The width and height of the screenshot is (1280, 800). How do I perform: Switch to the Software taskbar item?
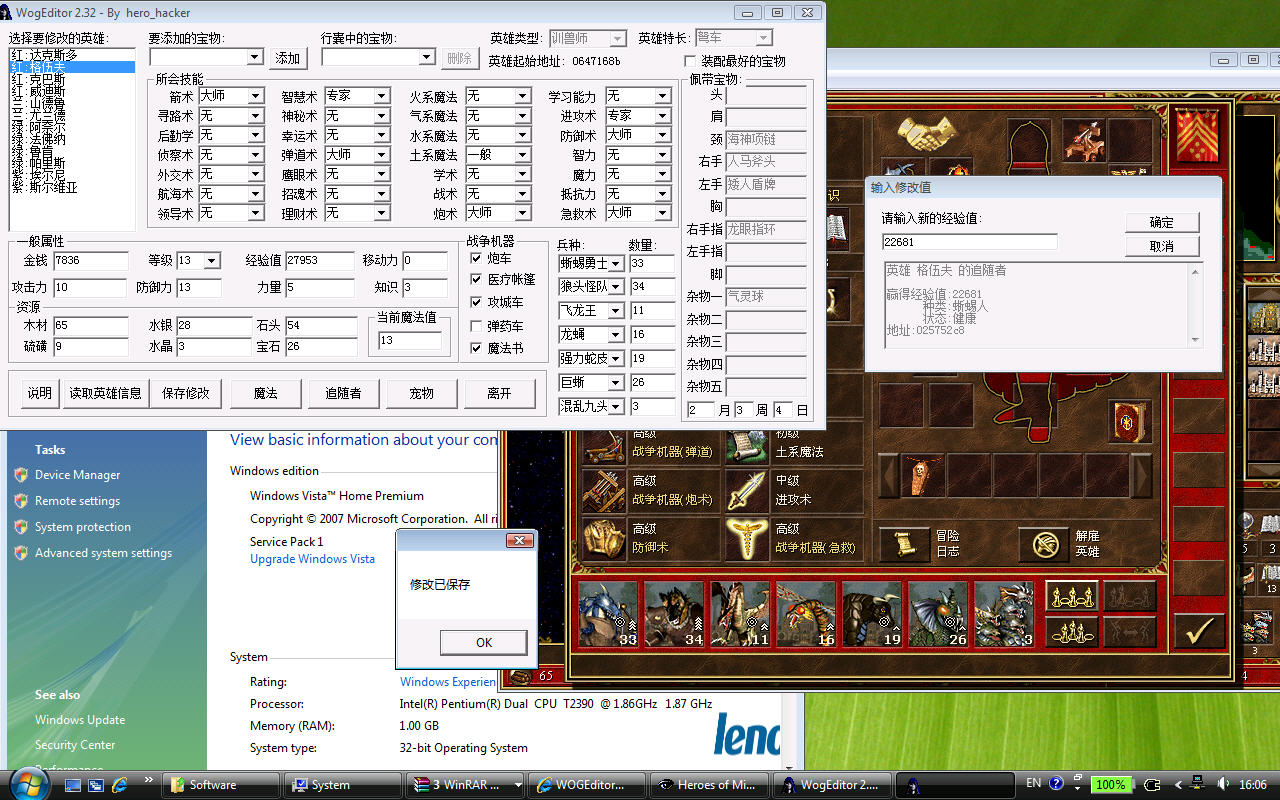click(222, 785)
